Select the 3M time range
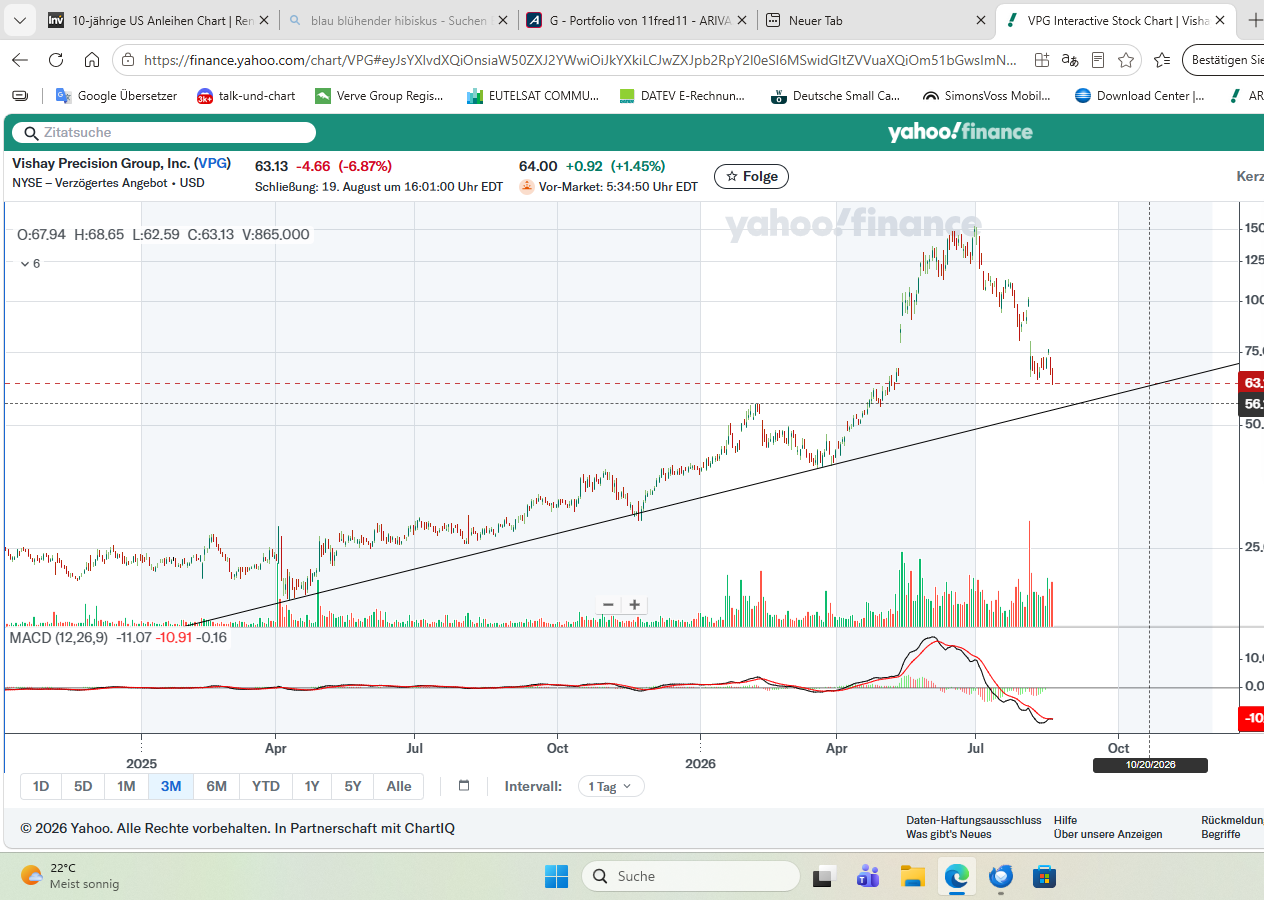This screenshot has width=1264, height=900. [171, 786]
